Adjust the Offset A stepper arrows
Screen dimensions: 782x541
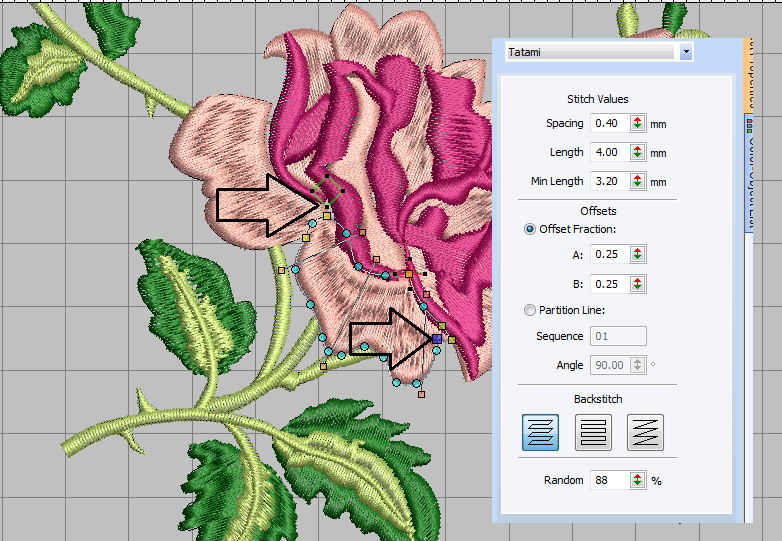coord(637,254)
